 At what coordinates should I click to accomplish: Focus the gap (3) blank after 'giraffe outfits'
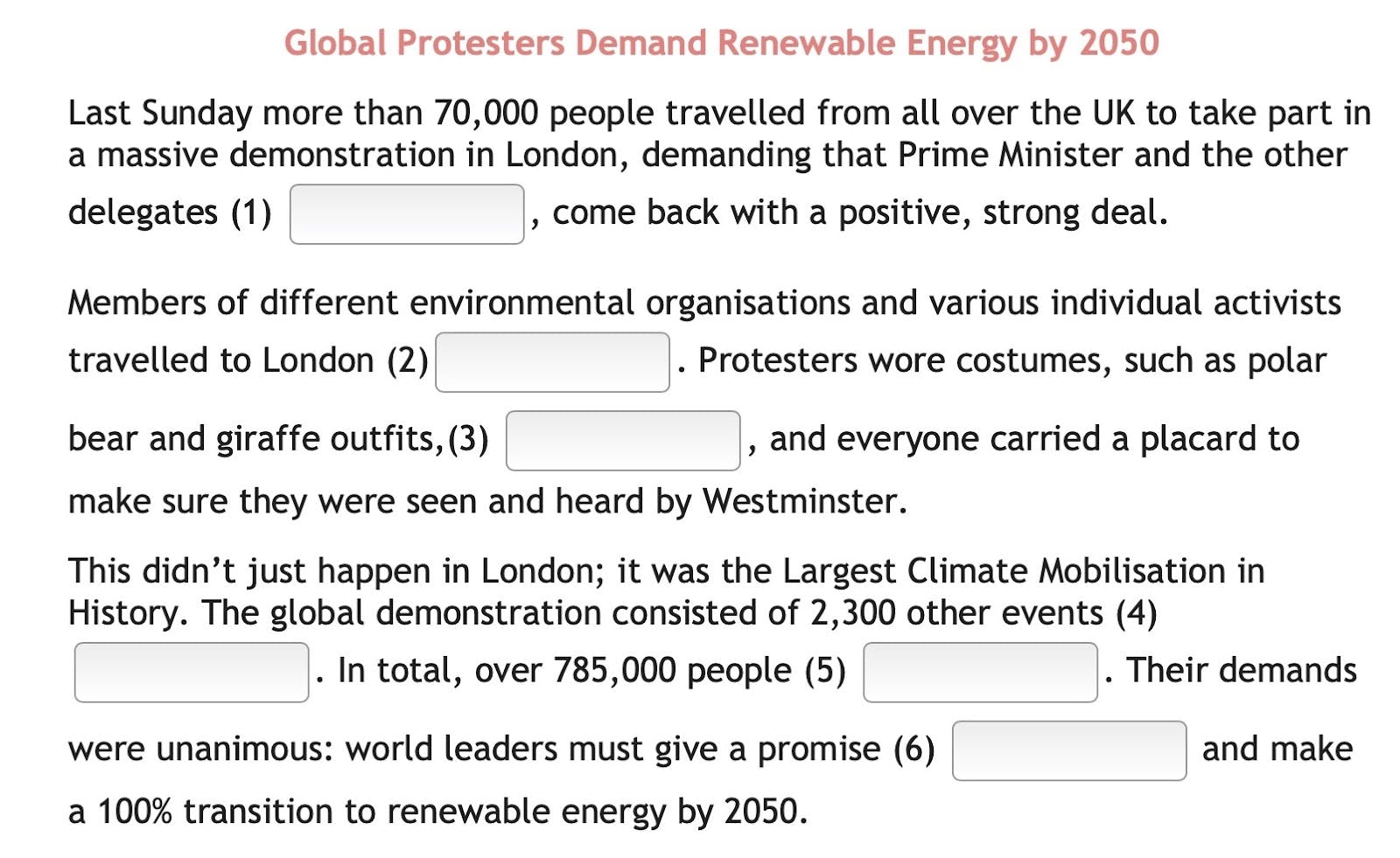[x=623, y=441]
